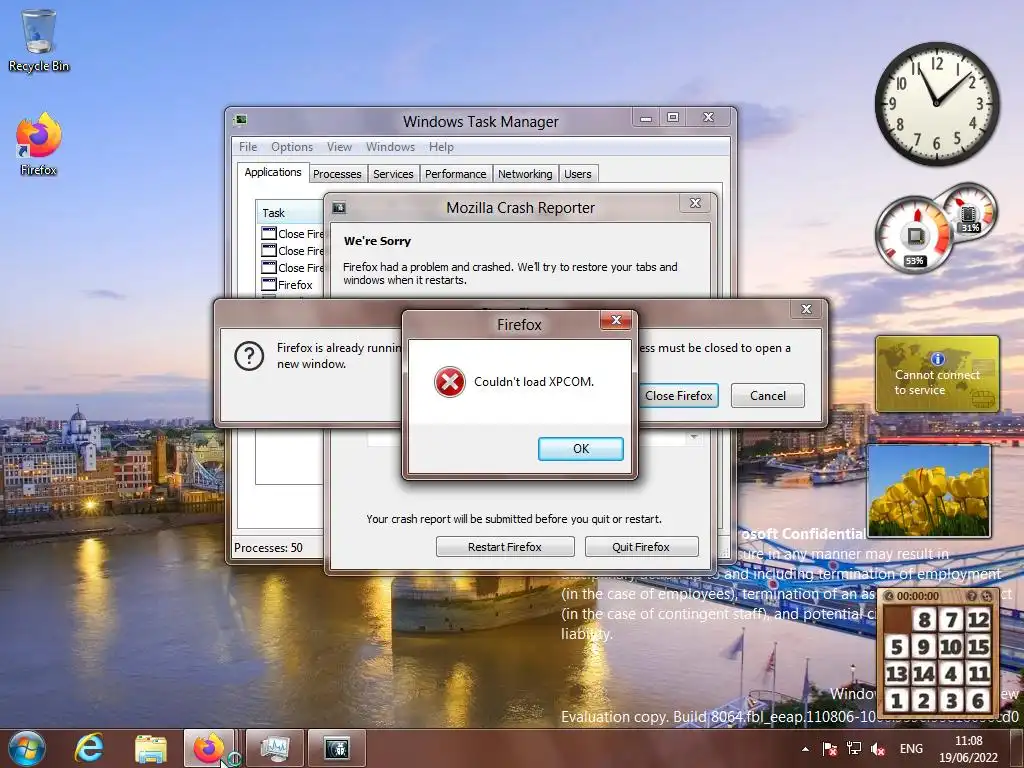The height and width of the screenshot is (768, 1024).
Task: Open the Help menu in Task Manager
Action: point(441,147)
